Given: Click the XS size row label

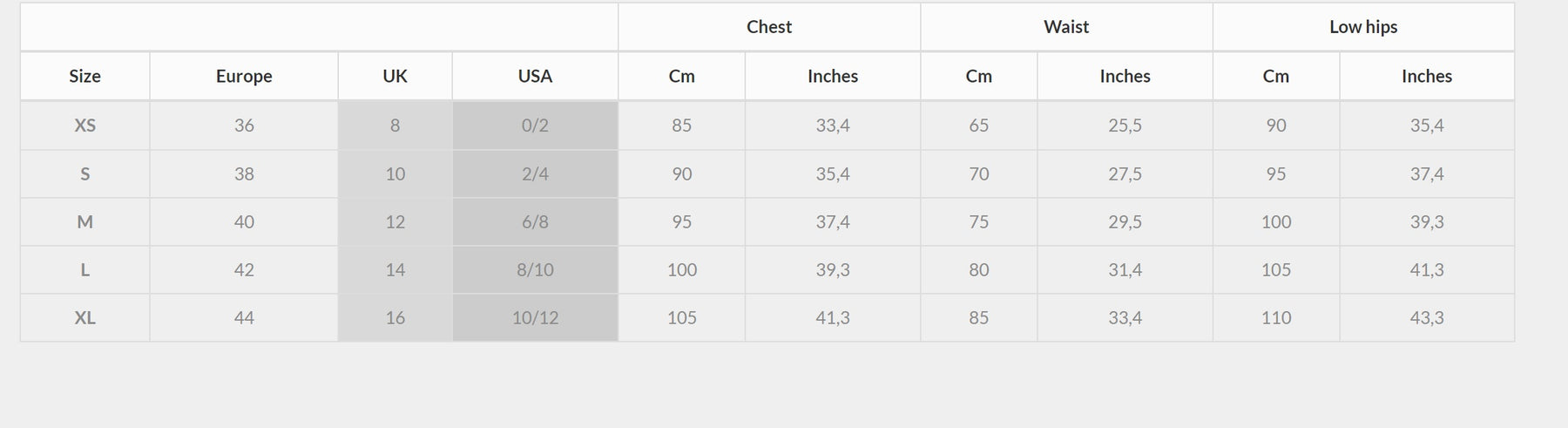Looking at the screenshot, I should click(84, 126).
